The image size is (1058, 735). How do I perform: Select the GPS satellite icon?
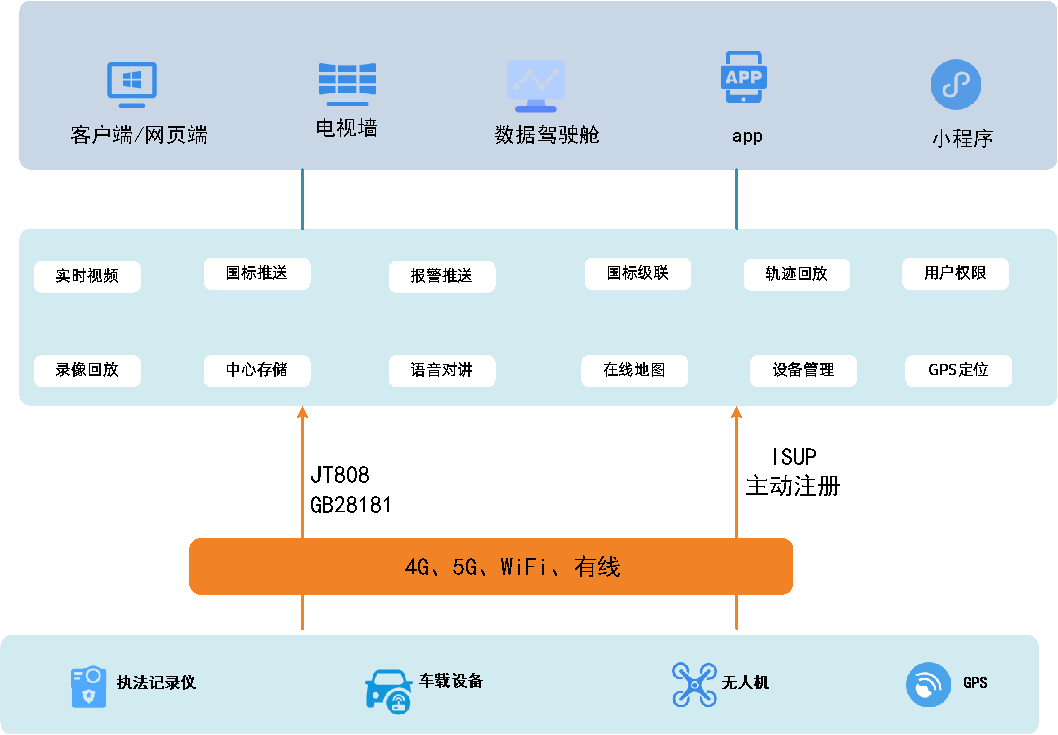click(928, 685)
